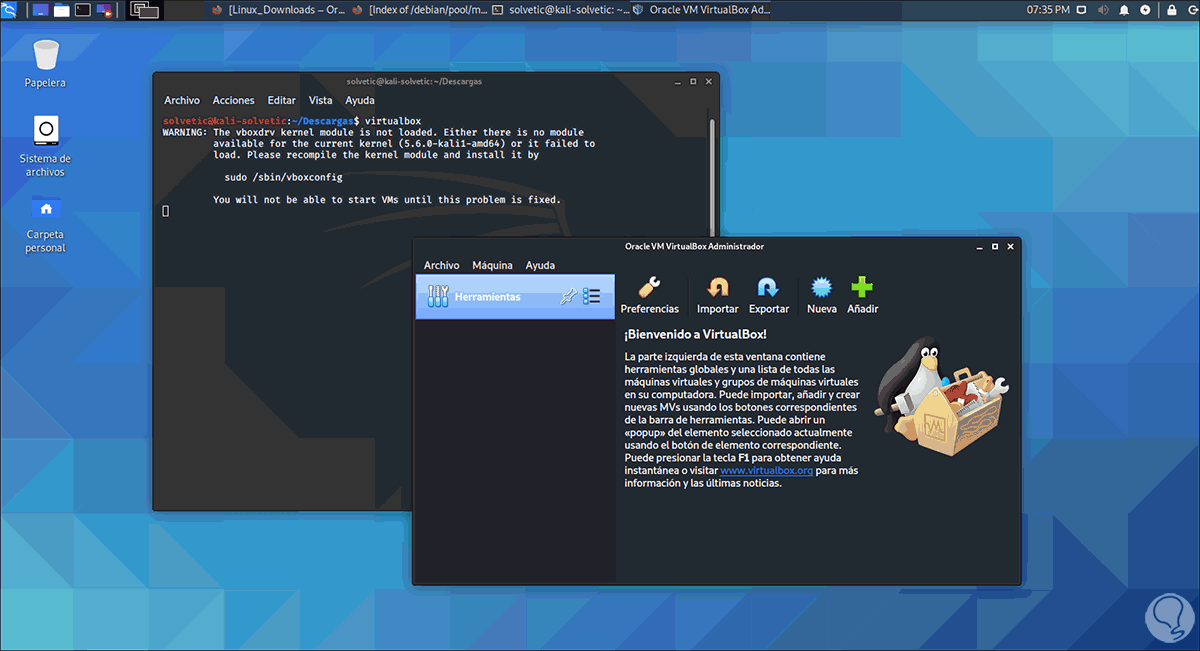Open the Herramientas options list icon
This screenshot has height=651, width=1200.
[x=593, y=296]
